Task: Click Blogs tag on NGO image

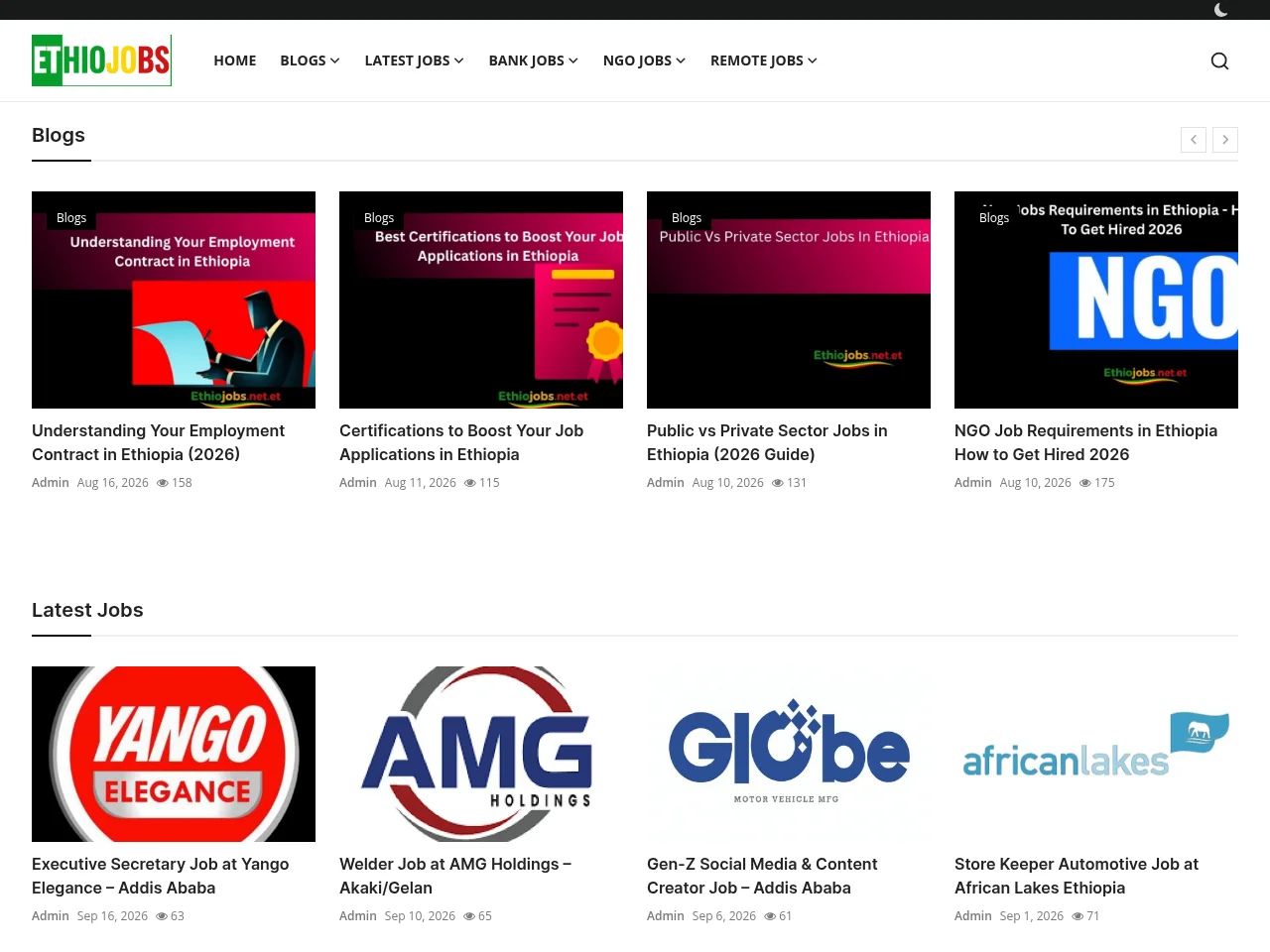Action: pos(994,217)
